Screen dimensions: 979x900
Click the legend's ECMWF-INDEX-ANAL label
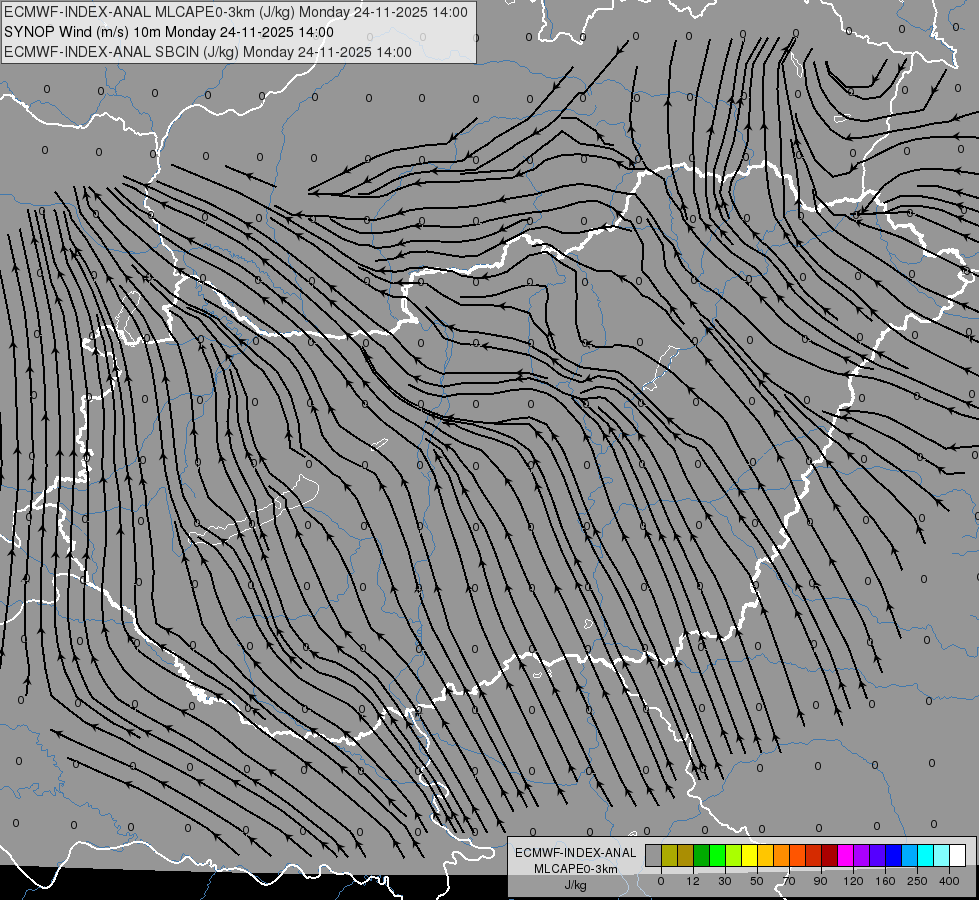(576, 853)
